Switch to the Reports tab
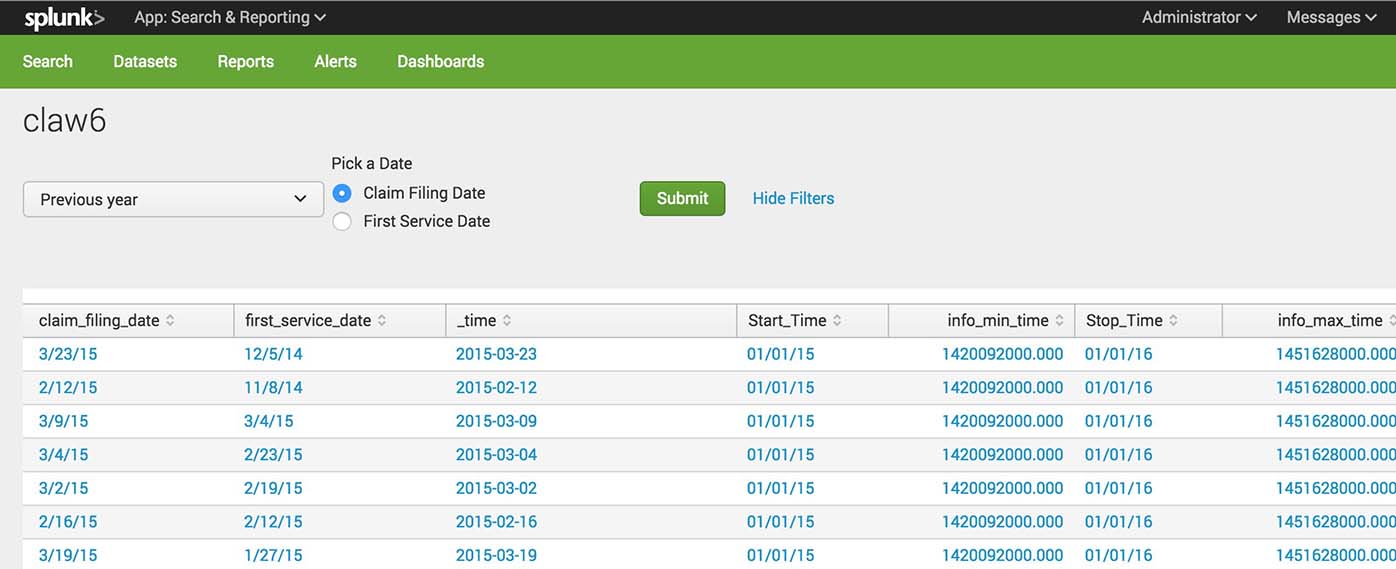The width and height of the screenshot is (1396, 569). tap(245, 61)
